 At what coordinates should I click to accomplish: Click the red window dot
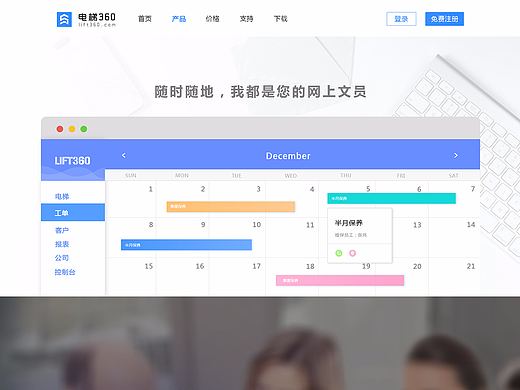pos(60,129)
